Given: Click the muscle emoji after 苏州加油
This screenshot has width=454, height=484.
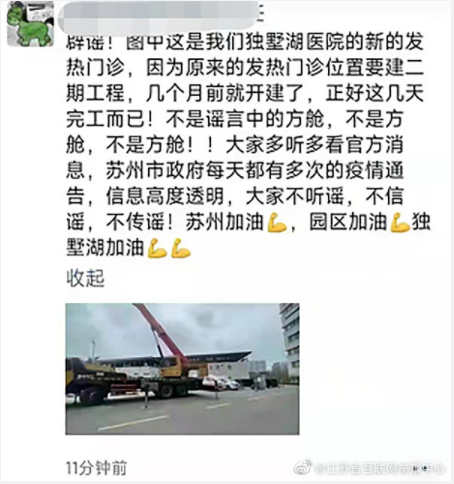Looking at the screenshot, I should tap(277, 222).
